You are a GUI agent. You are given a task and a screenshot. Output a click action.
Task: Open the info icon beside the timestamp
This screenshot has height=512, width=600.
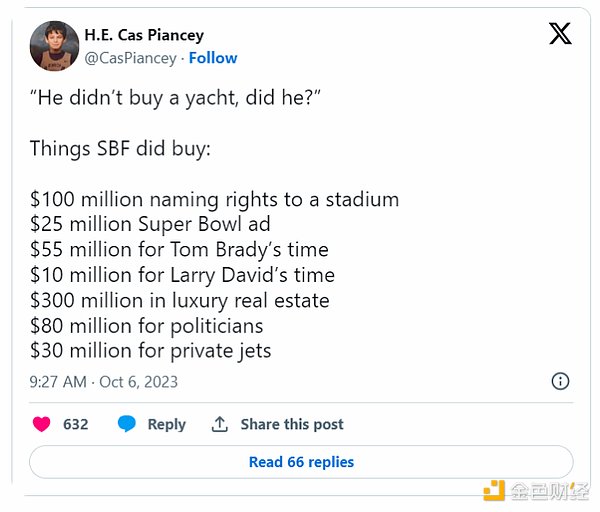click(x=561, y=381)
